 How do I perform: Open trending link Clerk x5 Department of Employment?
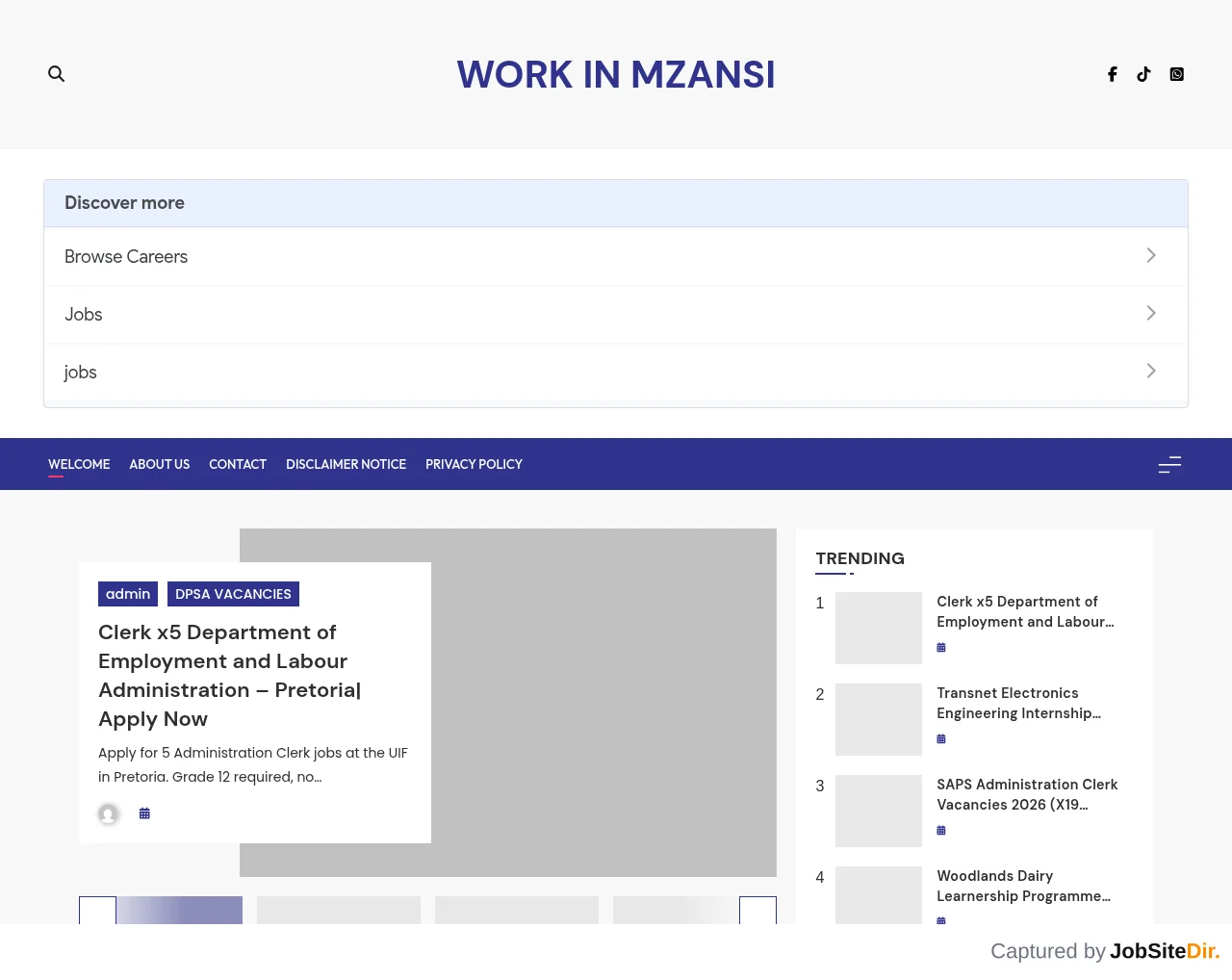[1025, 611]
